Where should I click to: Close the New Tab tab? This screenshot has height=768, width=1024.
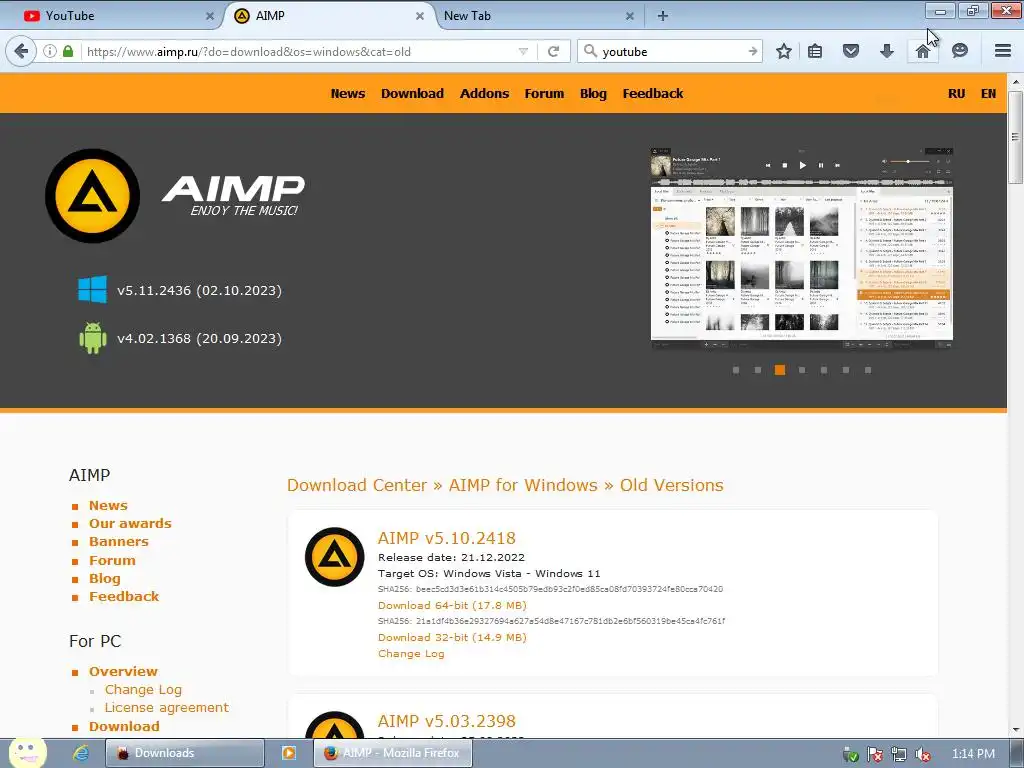(x=630, y=16)
